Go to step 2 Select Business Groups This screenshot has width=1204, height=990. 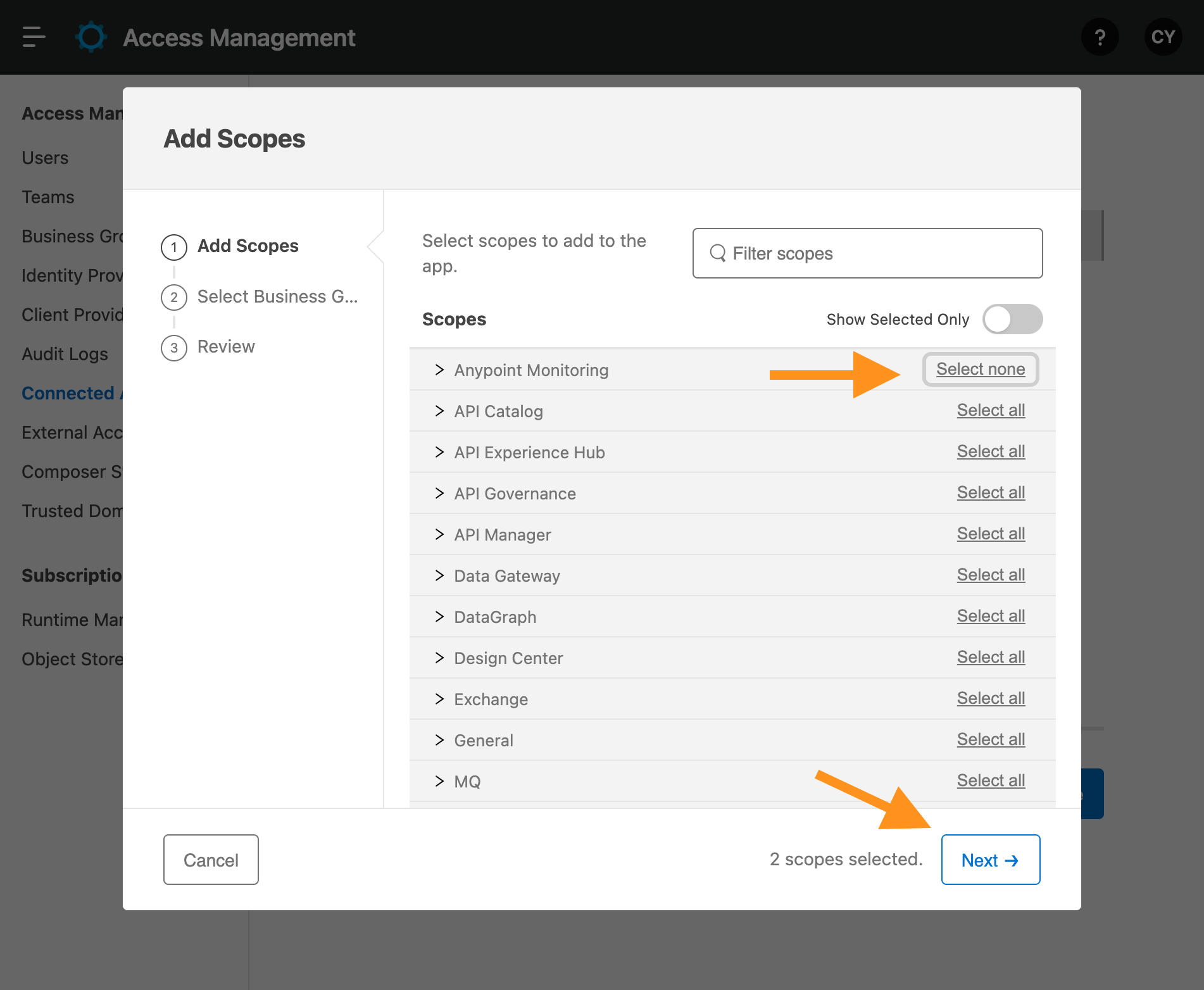(260, 297)
